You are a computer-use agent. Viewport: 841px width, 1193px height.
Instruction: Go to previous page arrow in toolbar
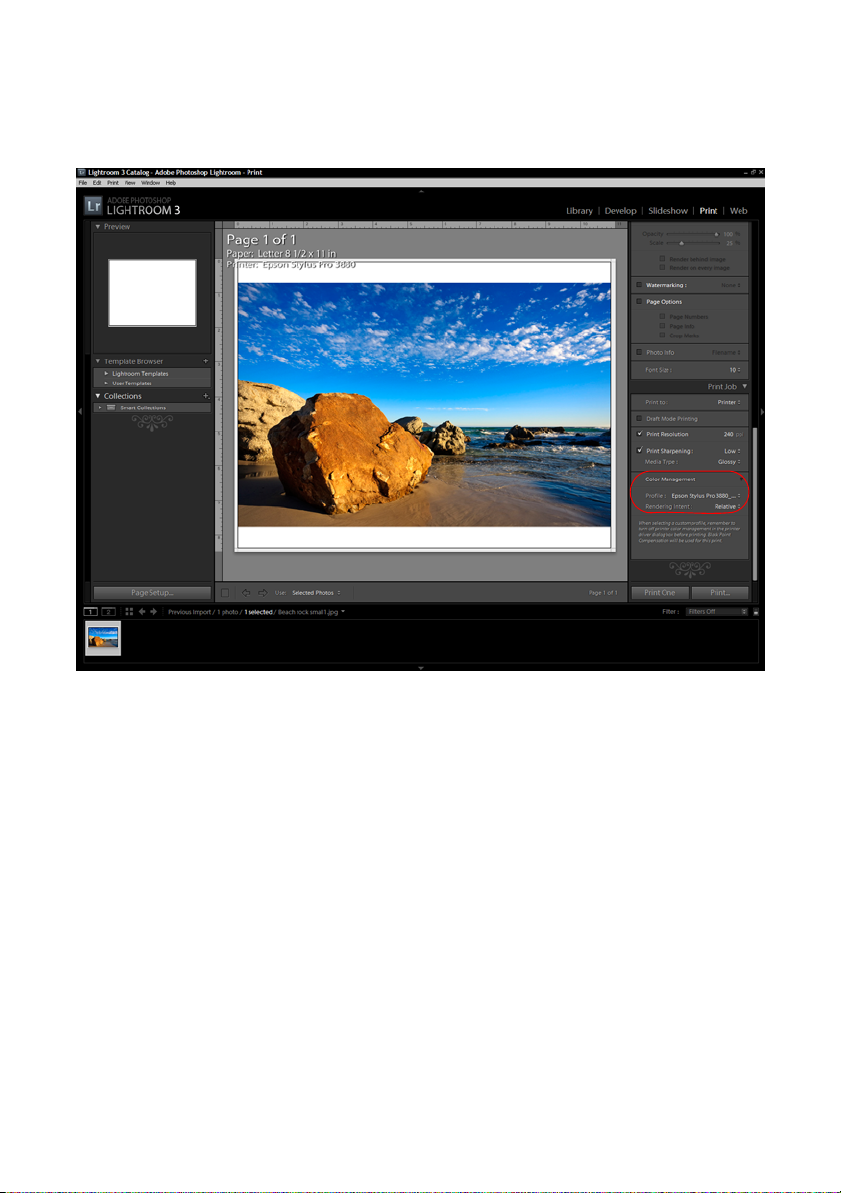tap(246, 593)
